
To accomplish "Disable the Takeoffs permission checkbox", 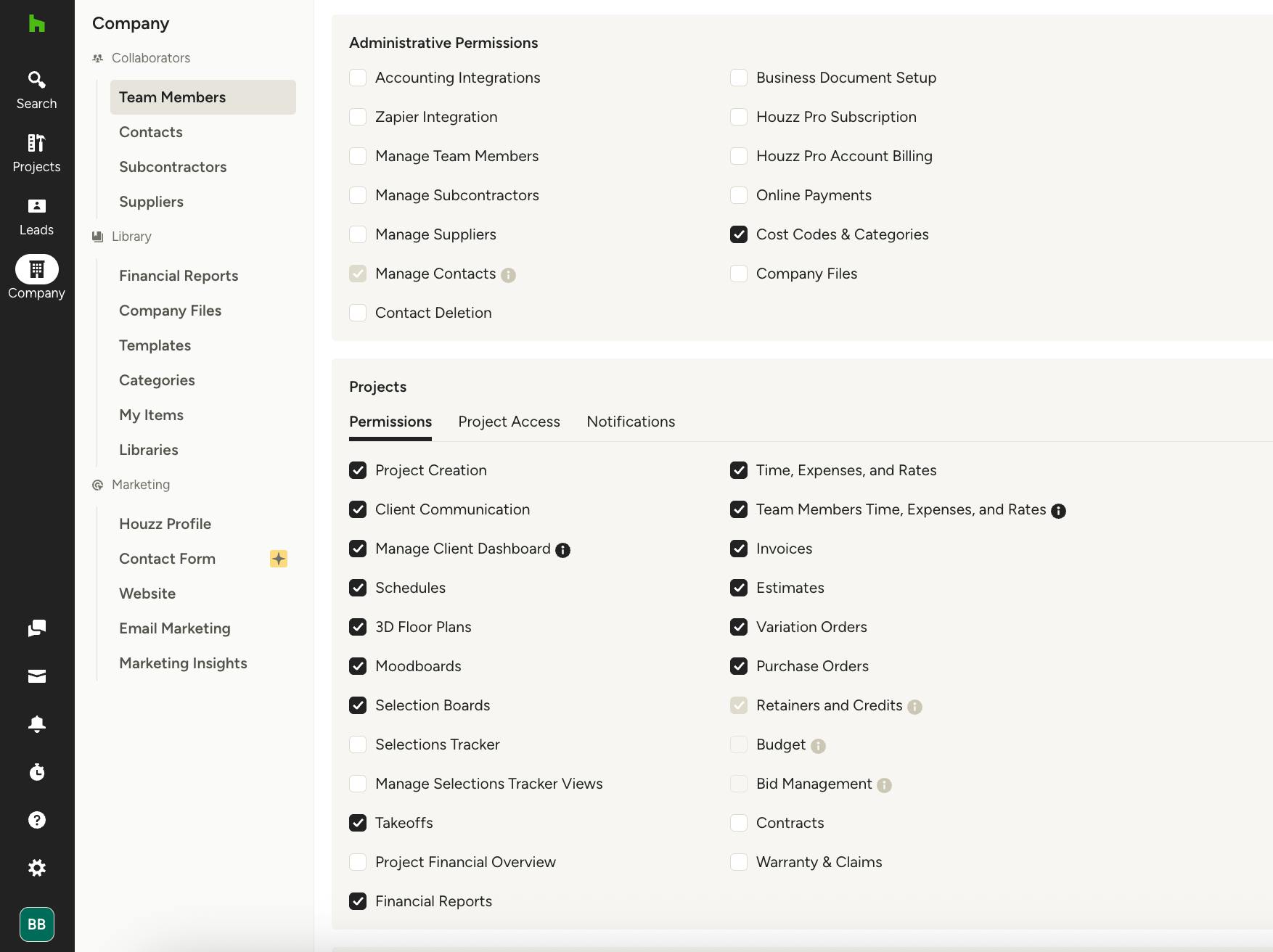I will 358,823.
